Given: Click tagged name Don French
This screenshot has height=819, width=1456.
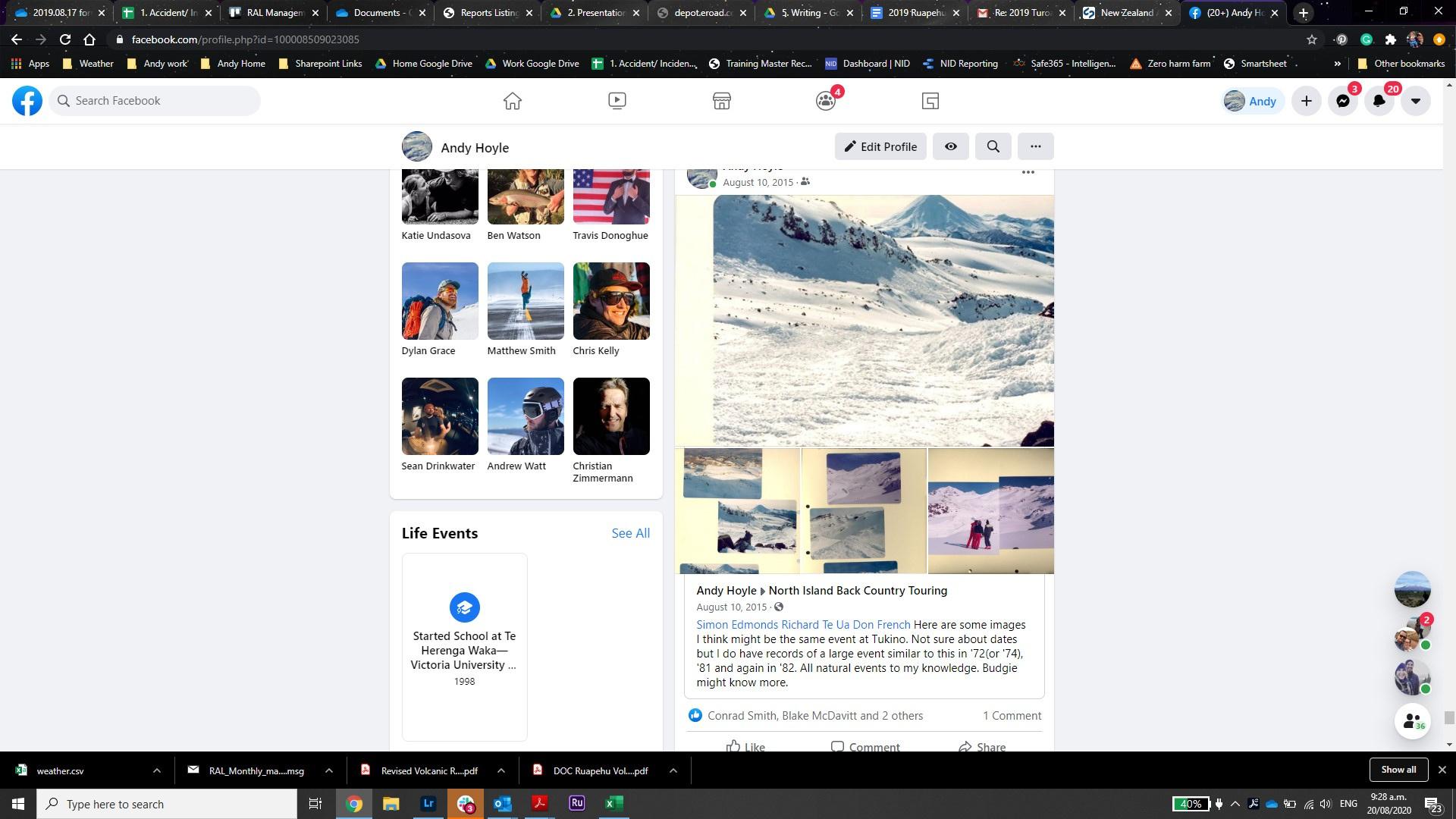Looking at the screenshot, I should click(x=881, y=625).
